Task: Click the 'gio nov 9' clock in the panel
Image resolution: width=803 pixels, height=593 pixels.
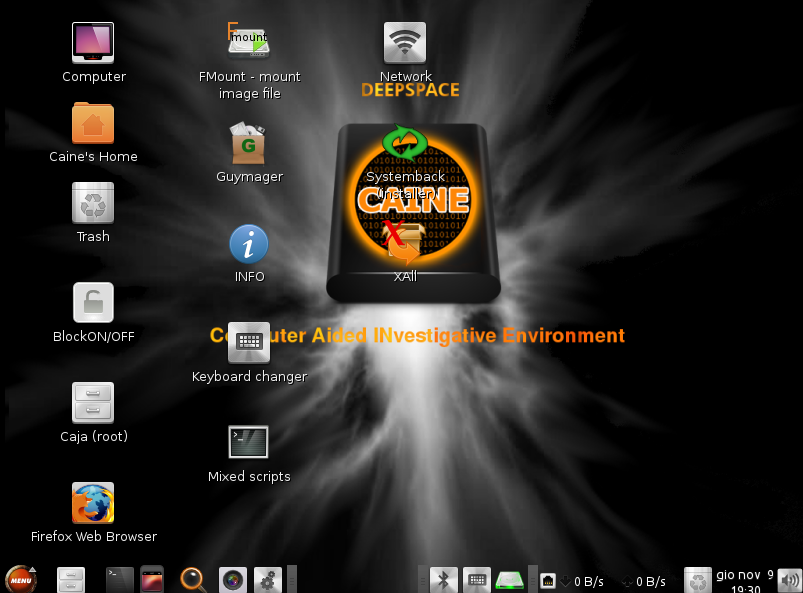Action: click(745, 581)
